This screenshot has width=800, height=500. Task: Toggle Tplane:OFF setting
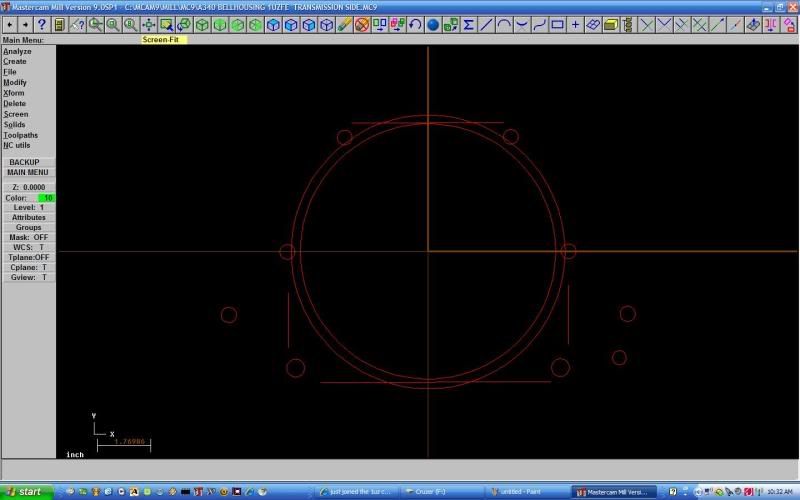(x=29, y=257)
